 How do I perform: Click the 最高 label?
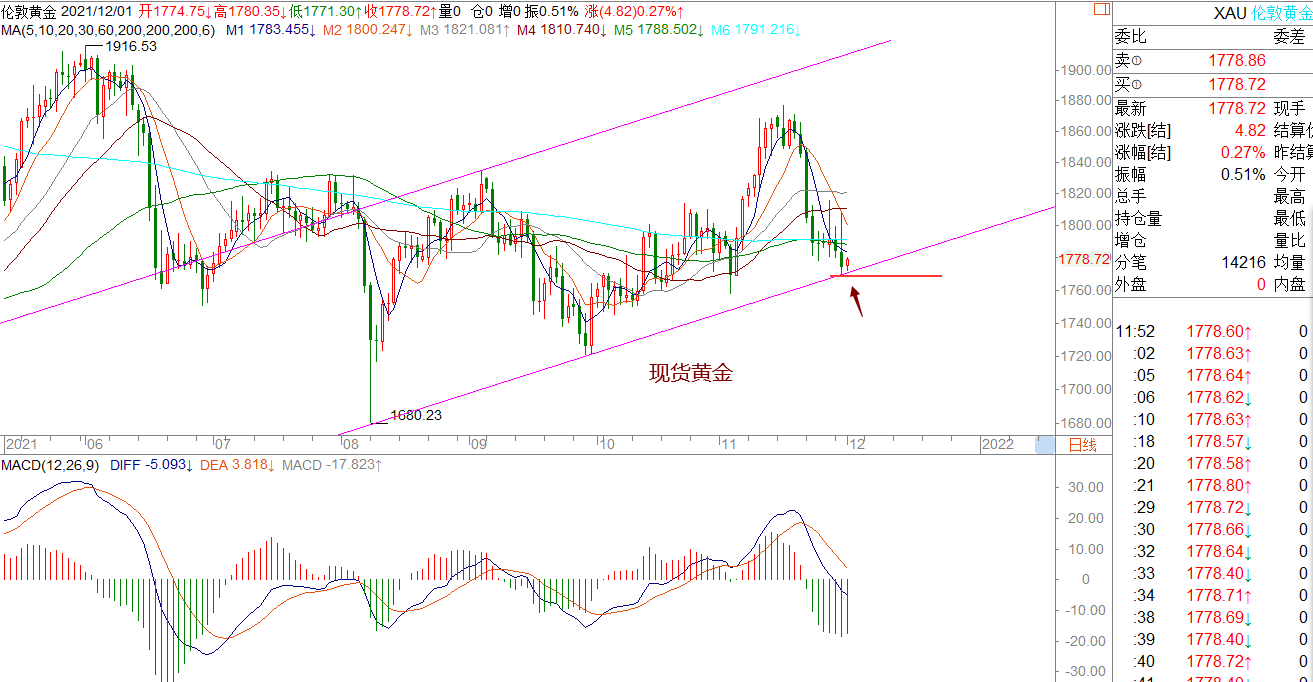point(1289,196)
